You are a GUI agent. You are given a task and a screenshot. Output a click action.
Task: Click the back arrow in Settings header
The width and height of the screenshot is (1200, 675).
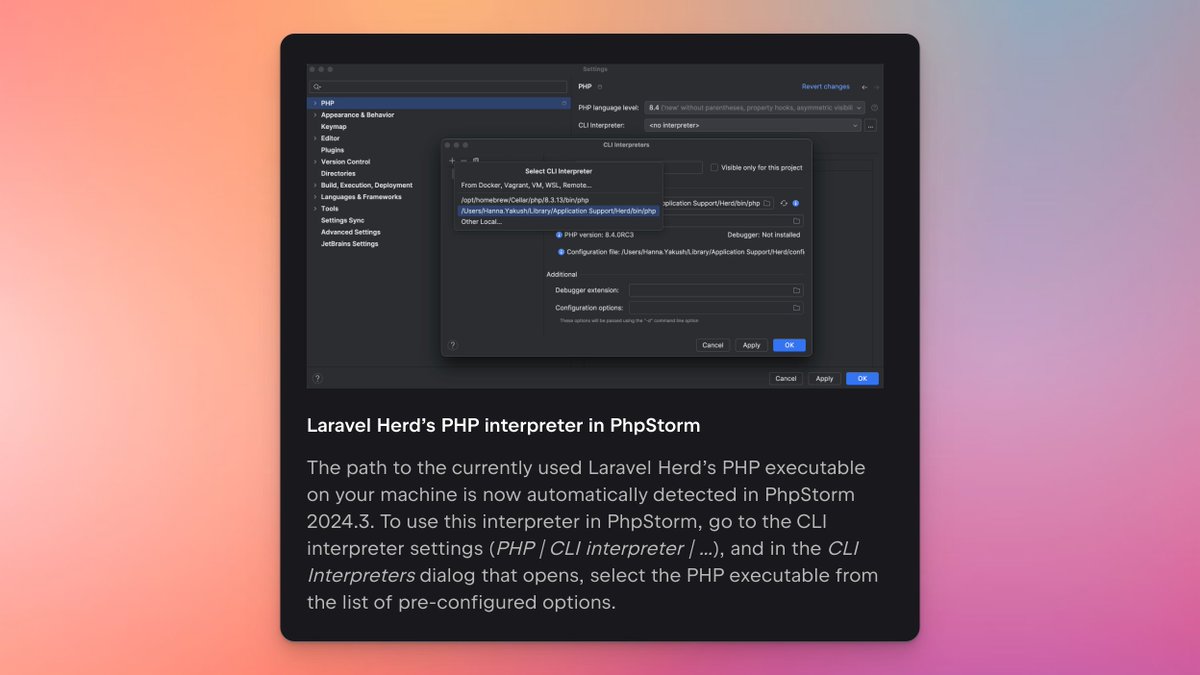[x=865, y=87]
